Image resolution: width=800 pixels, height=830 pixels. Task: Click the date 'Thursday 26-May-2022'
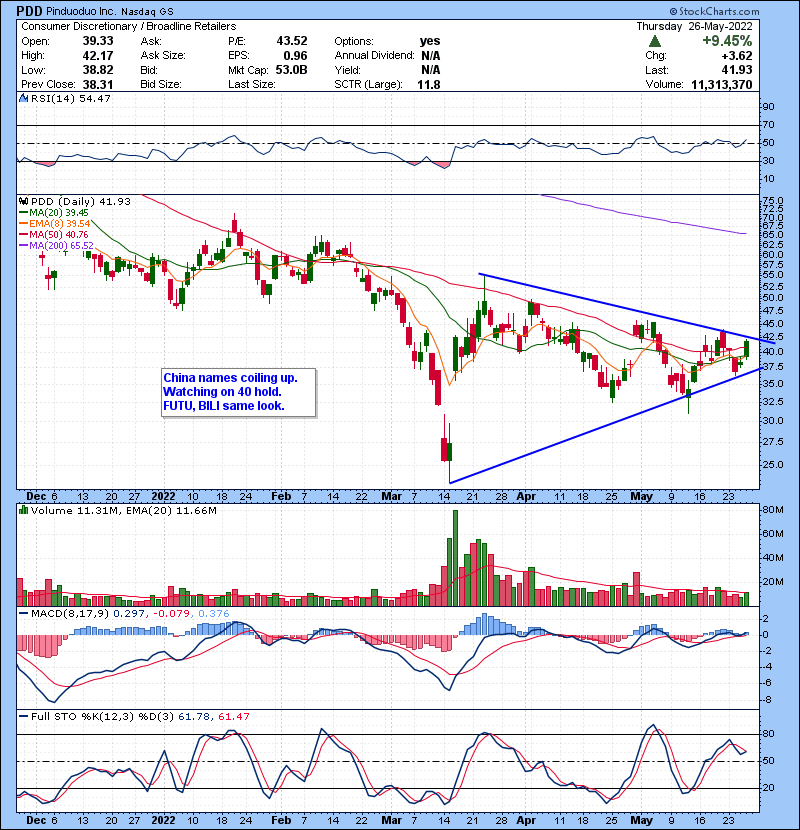click(x=694, y=26)
